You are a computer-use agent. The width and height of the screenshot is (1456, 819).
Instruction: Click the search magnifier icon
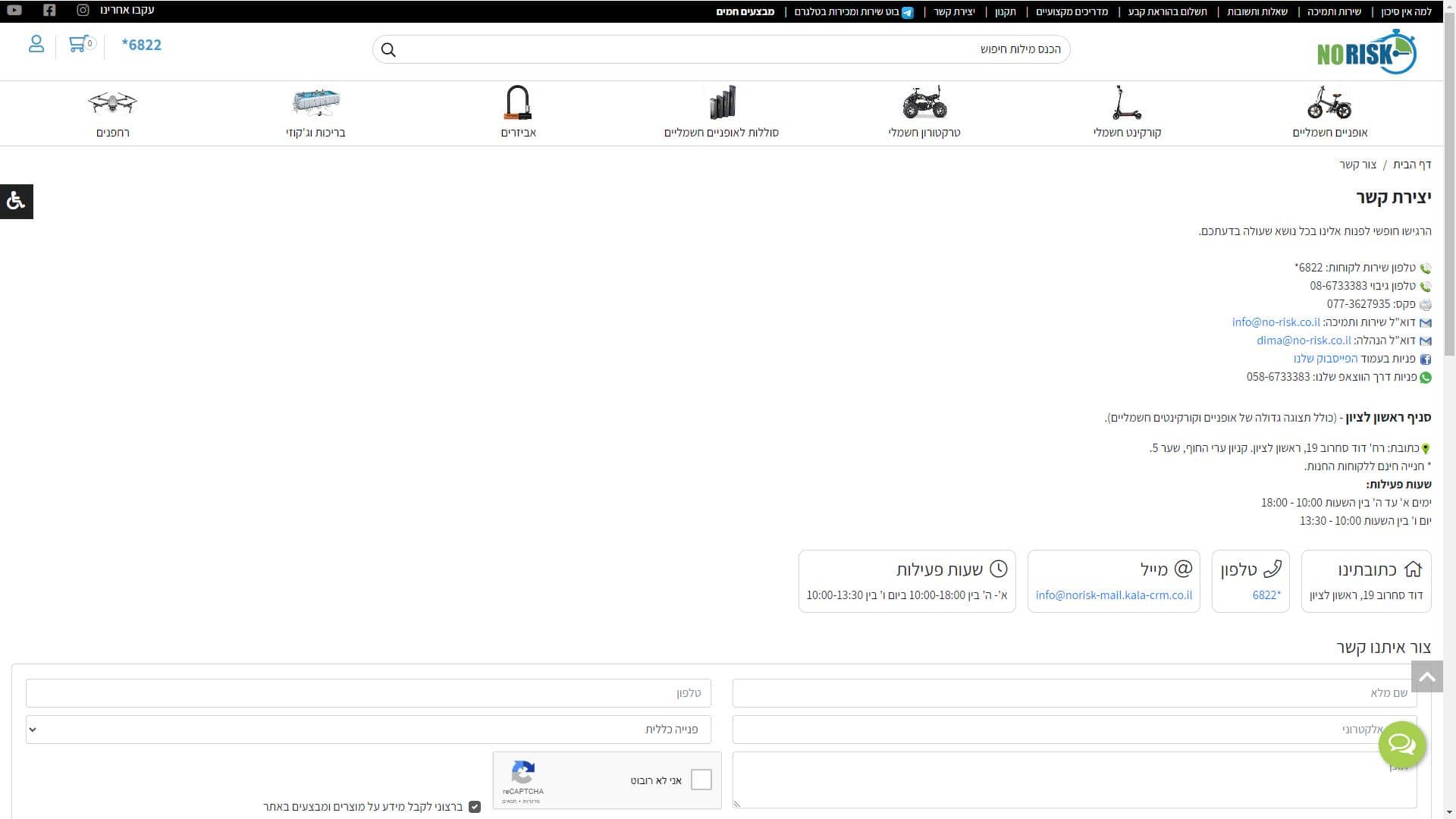[388, 50]
